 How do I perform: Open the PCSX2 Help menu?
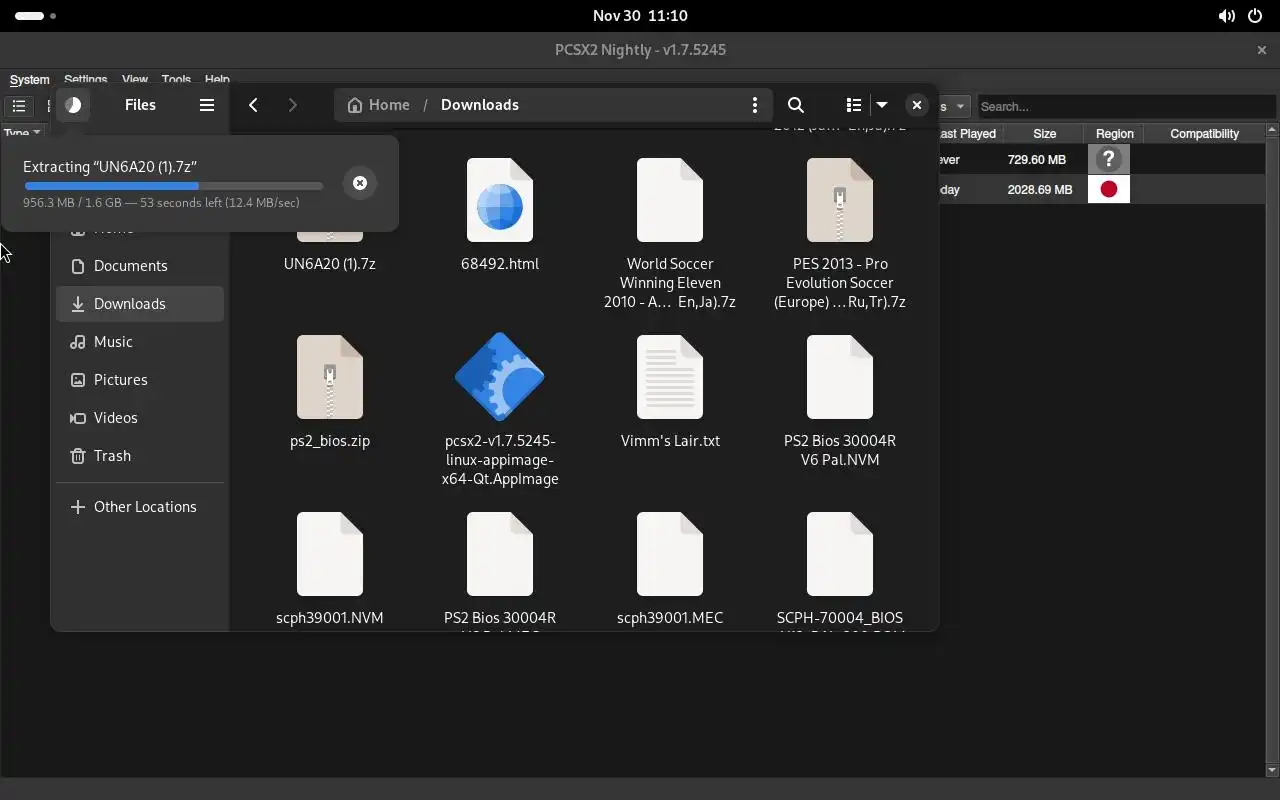(217, 79)
